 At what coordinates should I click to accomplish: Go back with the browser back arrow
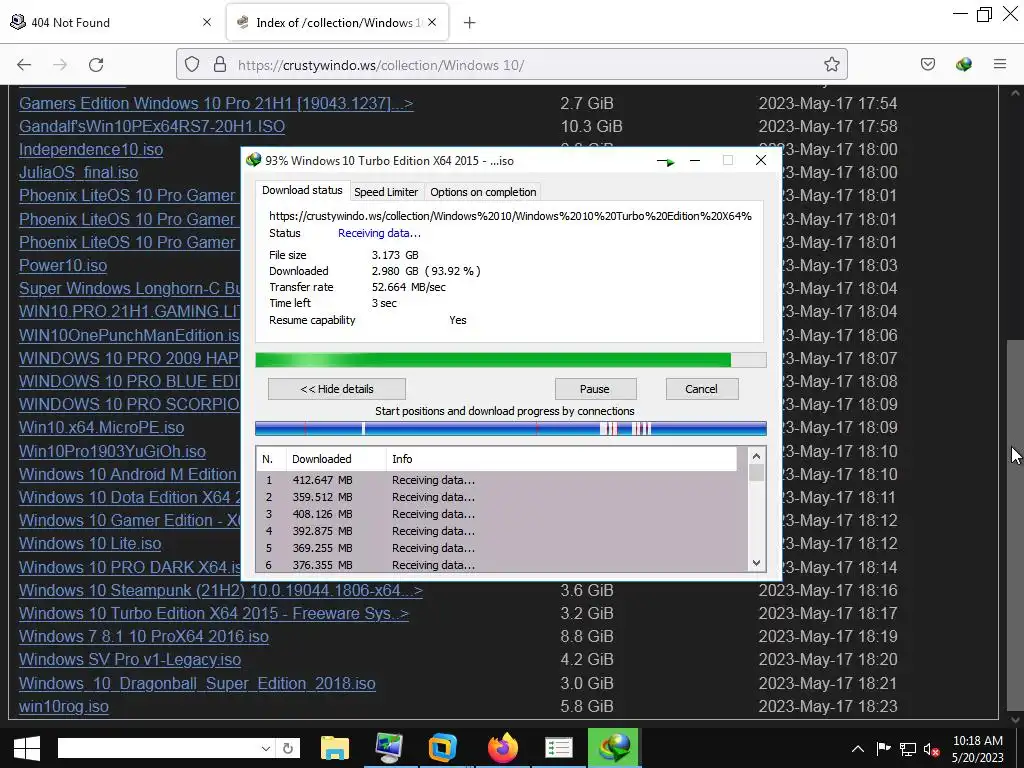coord(24,65)
